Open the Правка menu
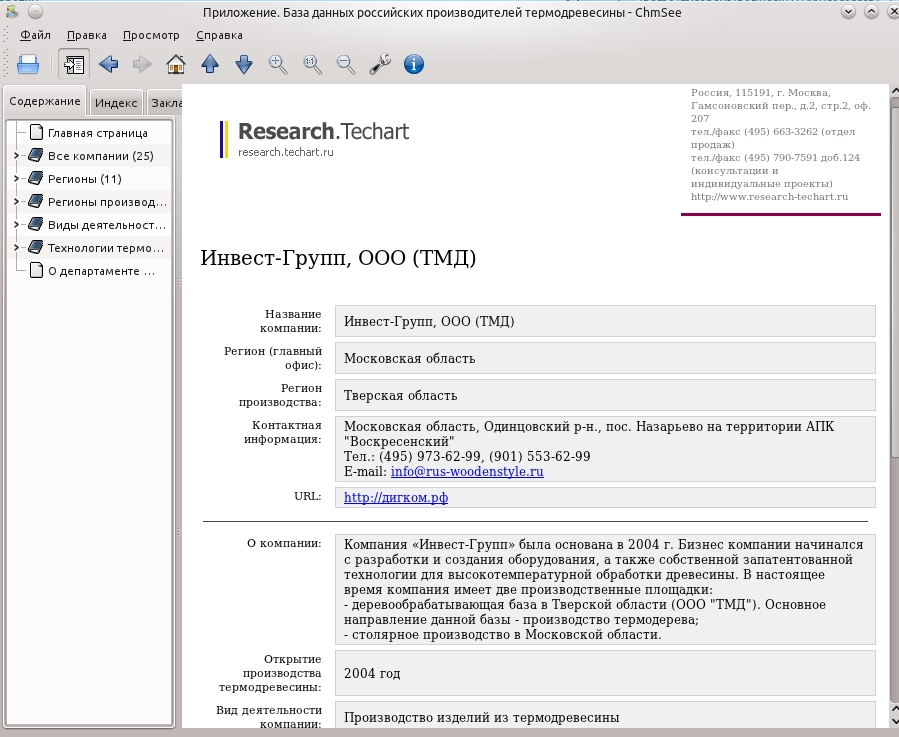This screenshot has width=899, height=737. tap(87, 35)
